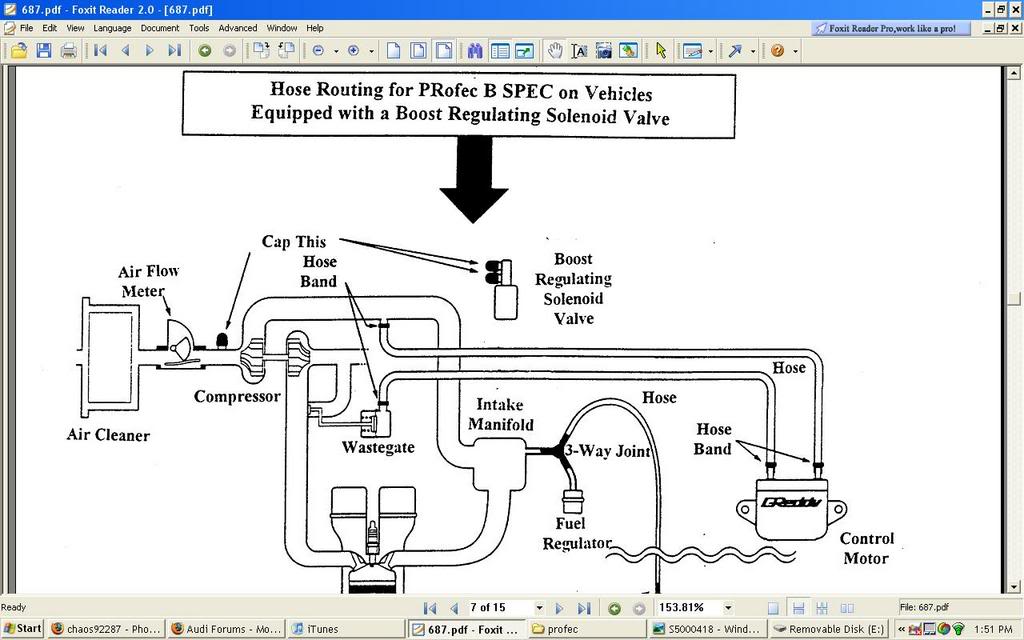Toggle the Hand tool
Screen dimensions: 1024x640
[x=555, y=50]
